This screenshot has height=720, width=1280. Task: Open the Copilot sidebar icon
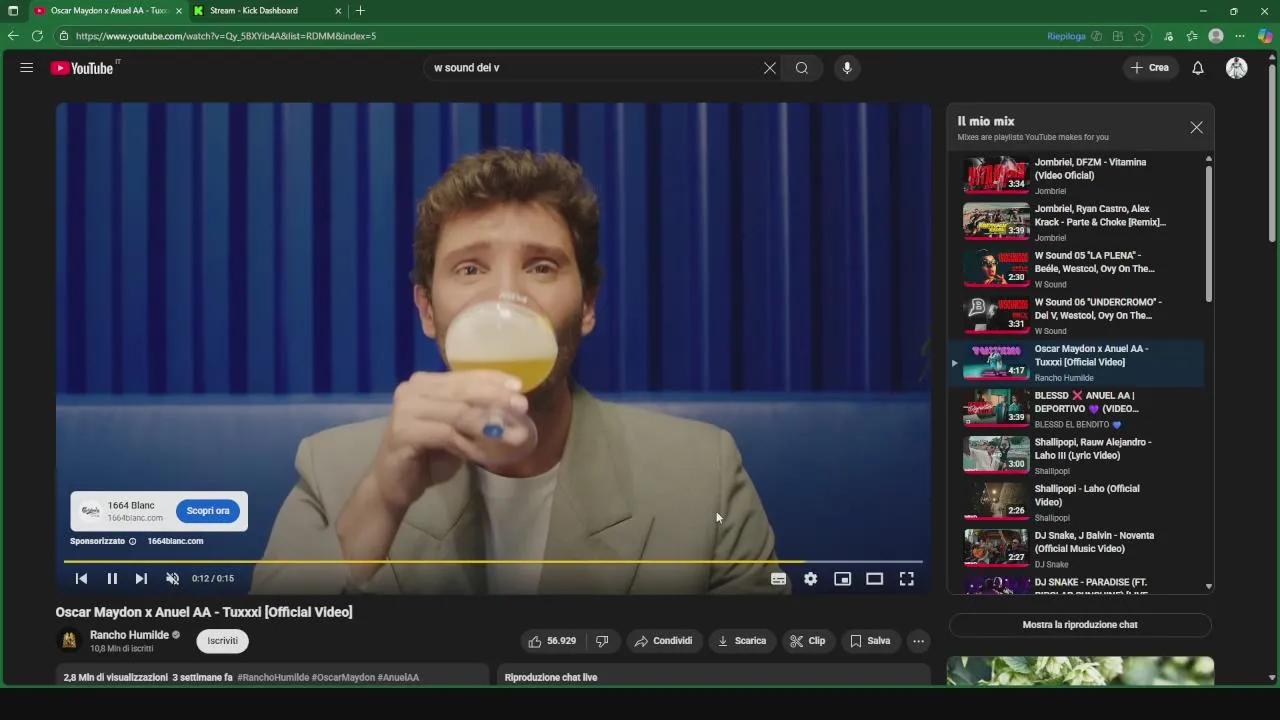coord(1265,36)
